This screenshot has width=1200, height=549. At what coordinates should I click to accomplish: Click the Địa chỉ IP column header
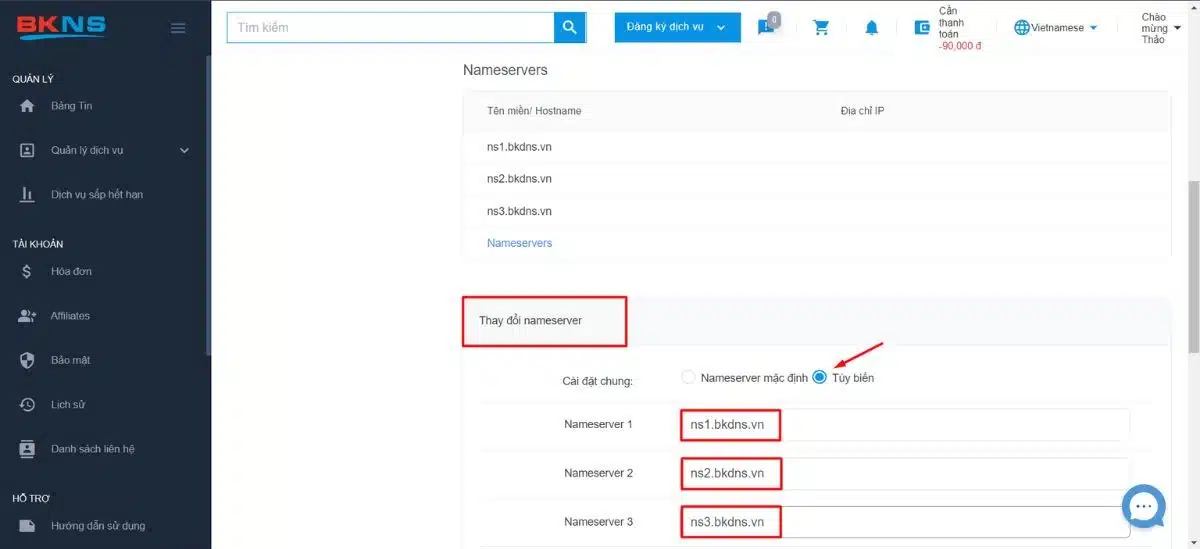(862, 111)
